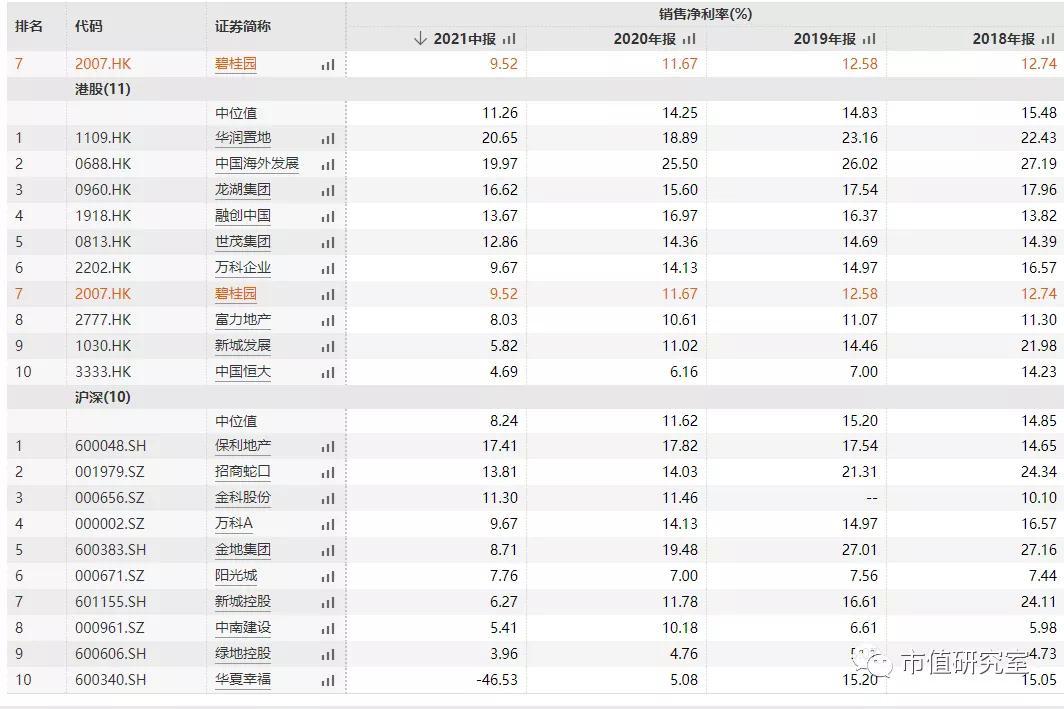Open the bar-chart icon next to 万科A
Viewport: 1064px width, 709px height.
(326, 523)
